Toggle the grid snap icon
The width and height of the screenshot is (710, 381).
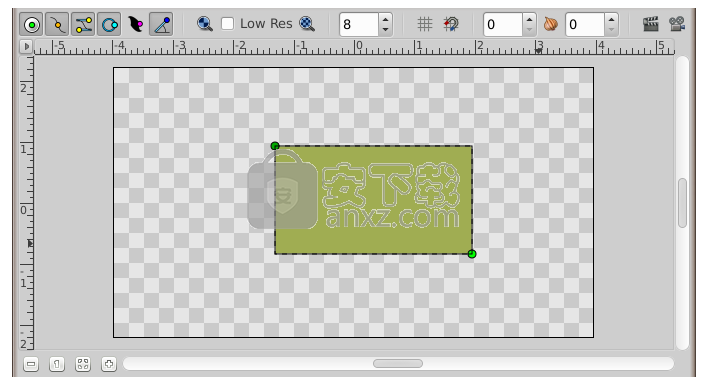click(451, 24)
